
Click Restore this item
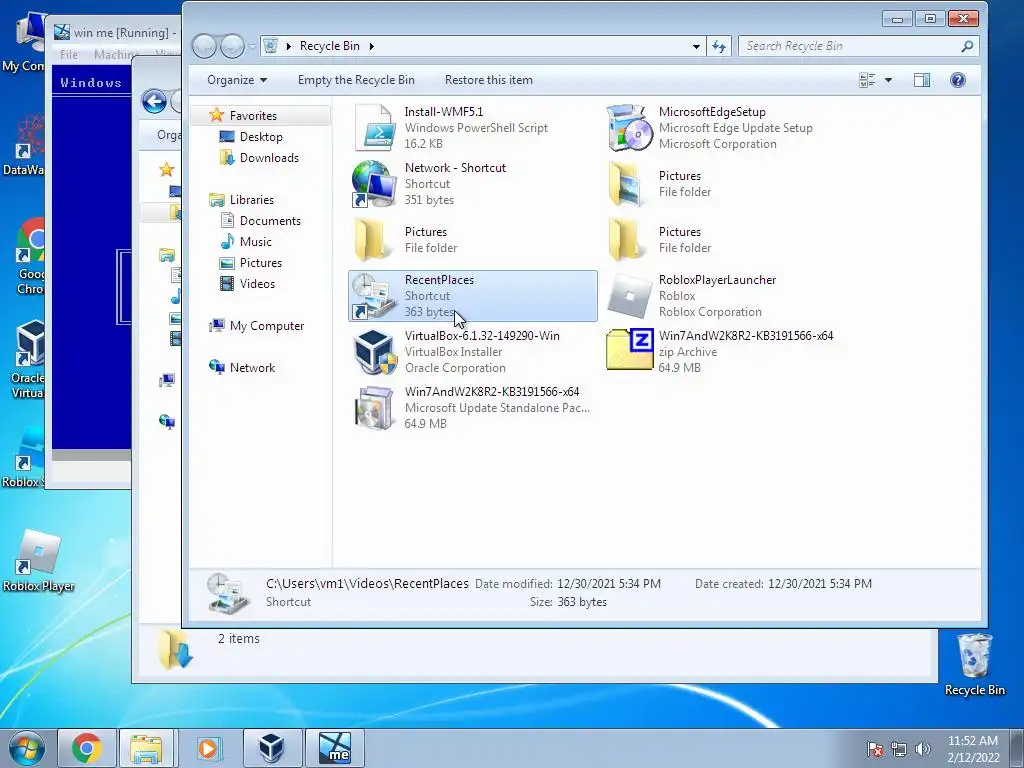tap(488, 80)
